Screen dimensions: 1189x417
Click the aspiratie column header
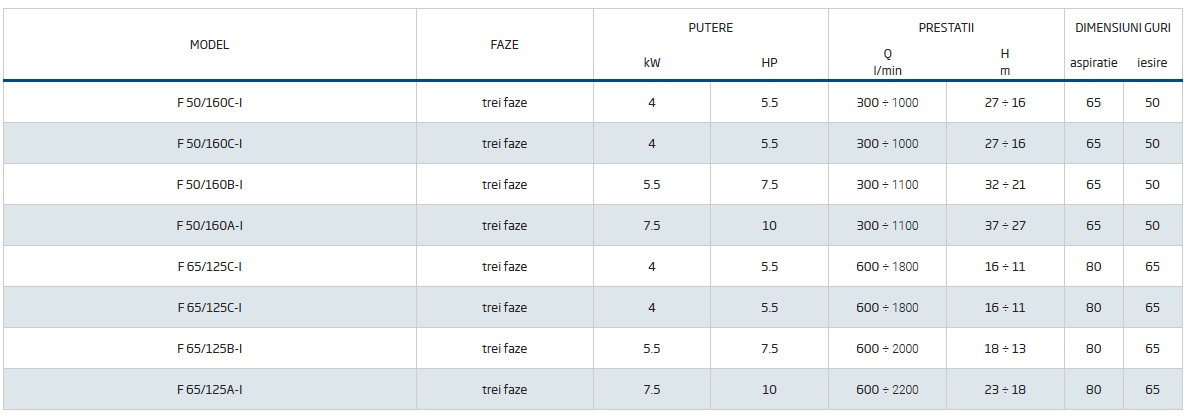point(1093,62)
